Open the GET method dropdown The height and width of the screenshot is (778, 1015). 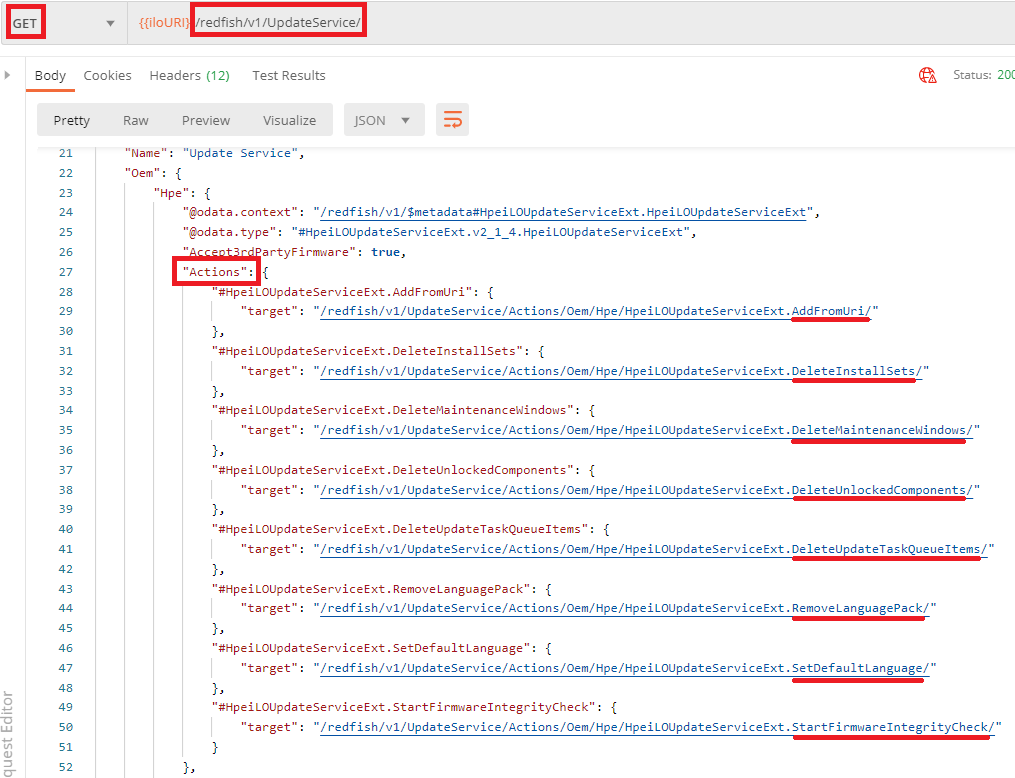coord(109,23)
